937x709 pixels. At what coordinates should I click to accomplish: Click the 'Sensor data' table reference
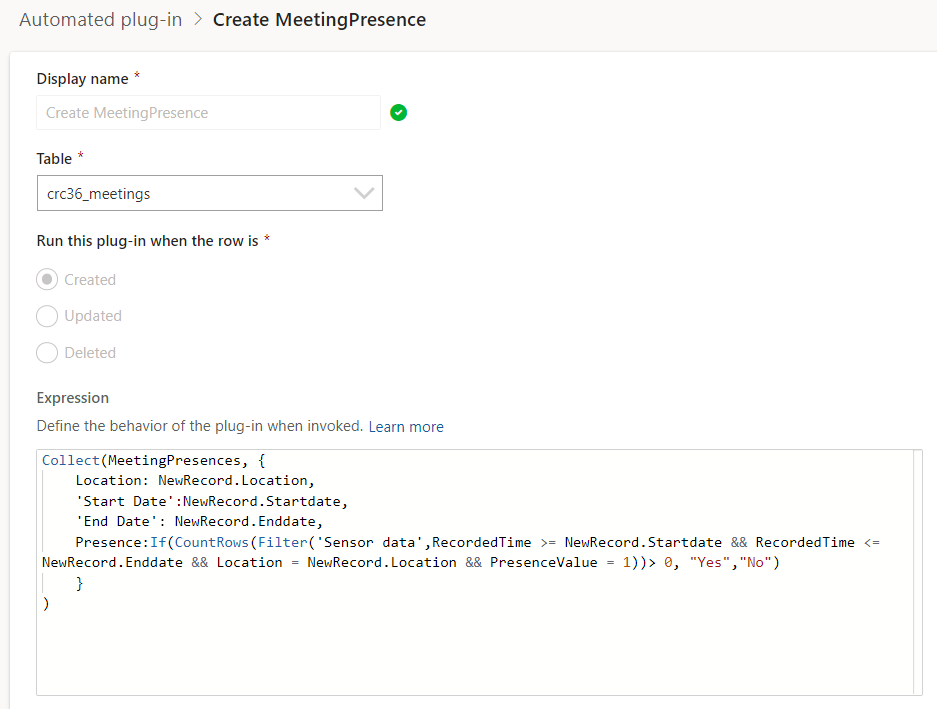[x=370, y=542]
